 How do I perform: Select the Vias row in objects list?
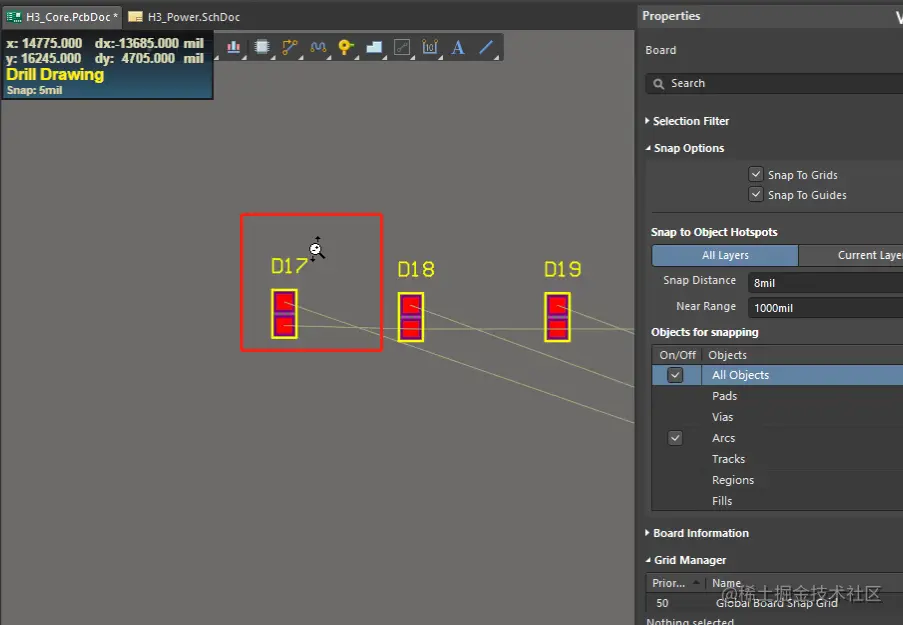click(777, 417)
